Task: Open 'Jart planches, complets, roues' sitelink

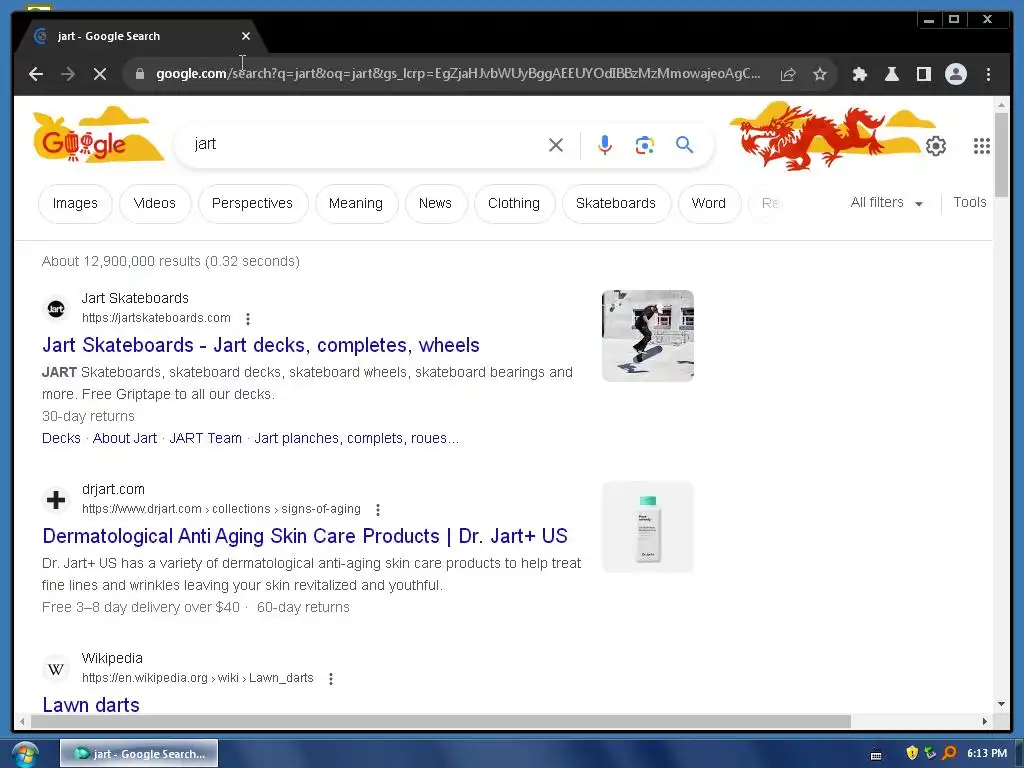Action: pyautogui.click(x=357, y=438)
